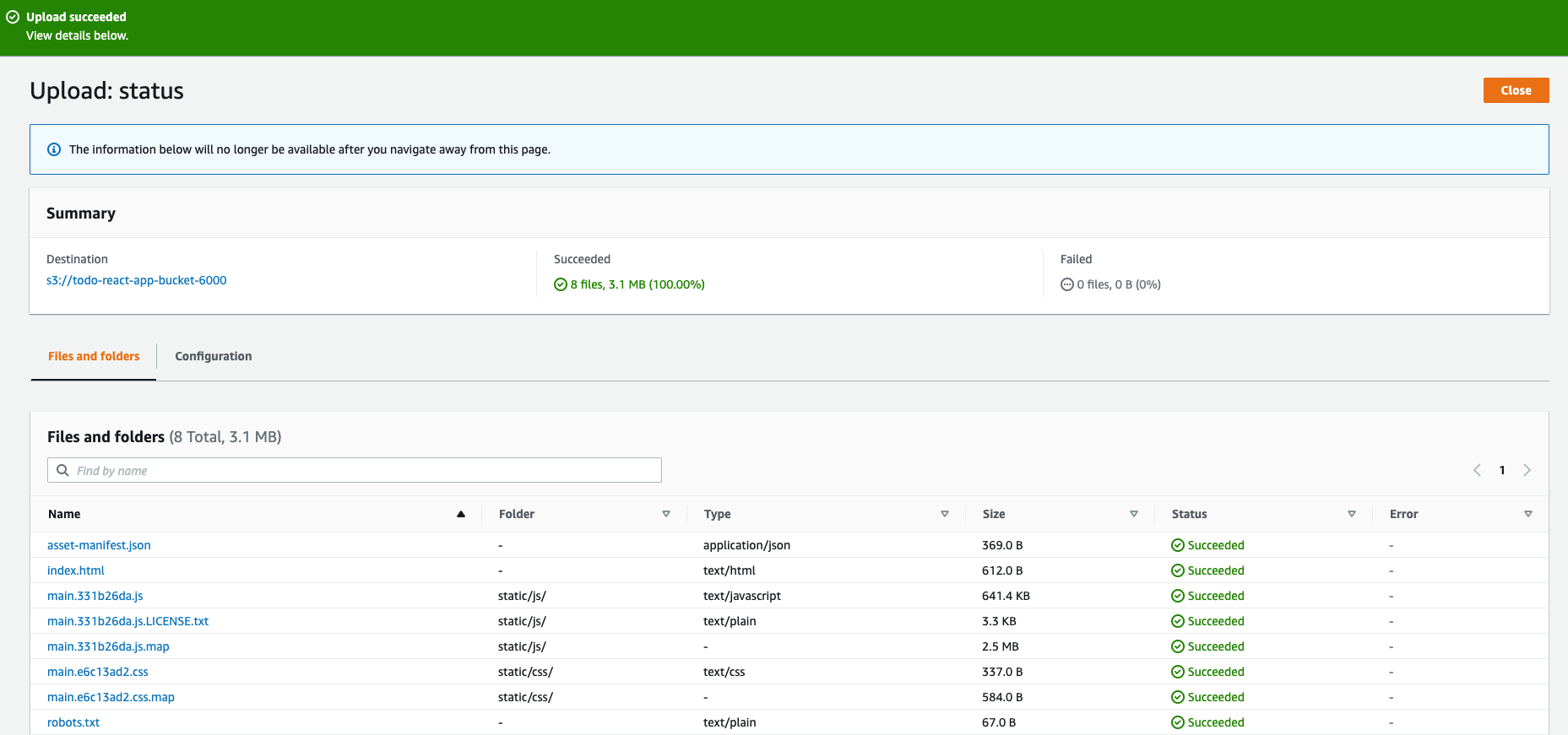The height and width of the screenshot is (735, 1568).
Task: Sort by Name using the ascending arrow
Action: pyautogui.click(x=461, y=514)
